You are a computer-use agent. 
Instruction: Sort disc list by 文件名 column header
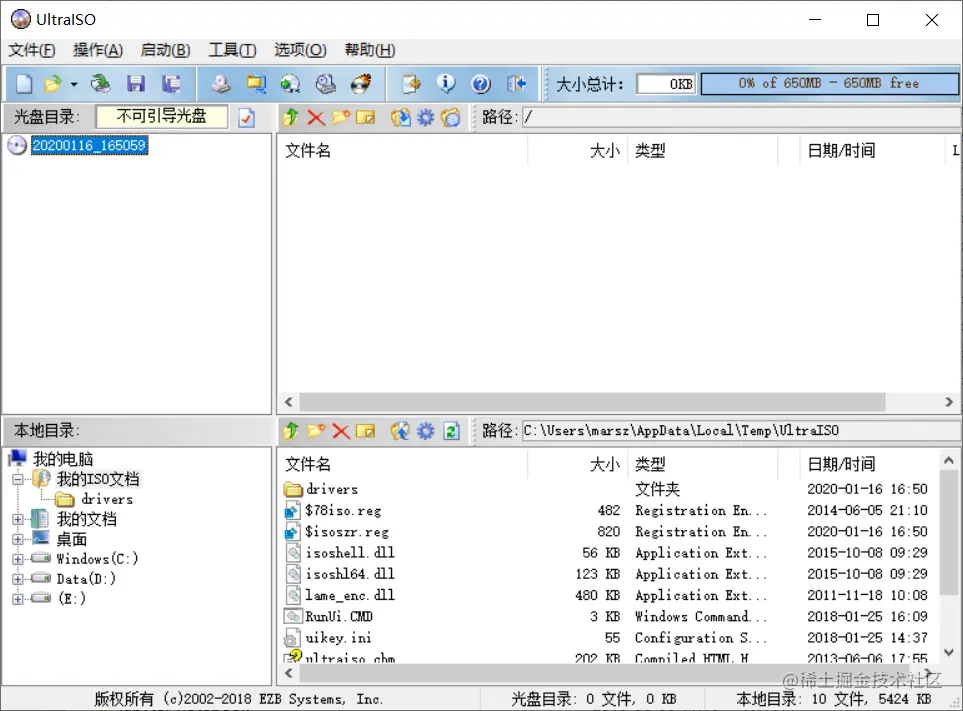402,150
